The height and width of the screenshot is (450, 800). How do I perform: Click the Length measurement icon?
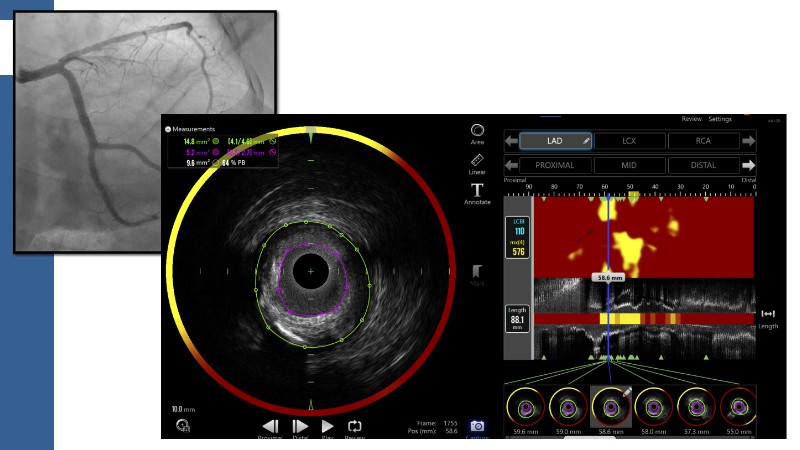coord(768,315)
